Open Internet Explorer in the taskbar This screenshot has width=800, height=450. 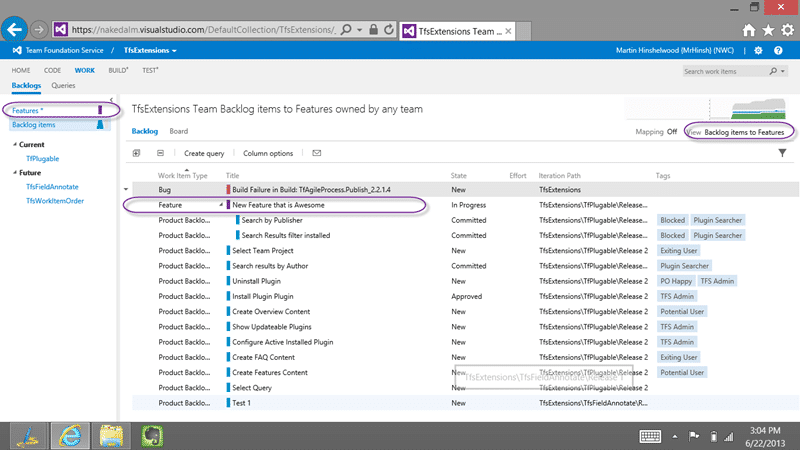[70, 436]
